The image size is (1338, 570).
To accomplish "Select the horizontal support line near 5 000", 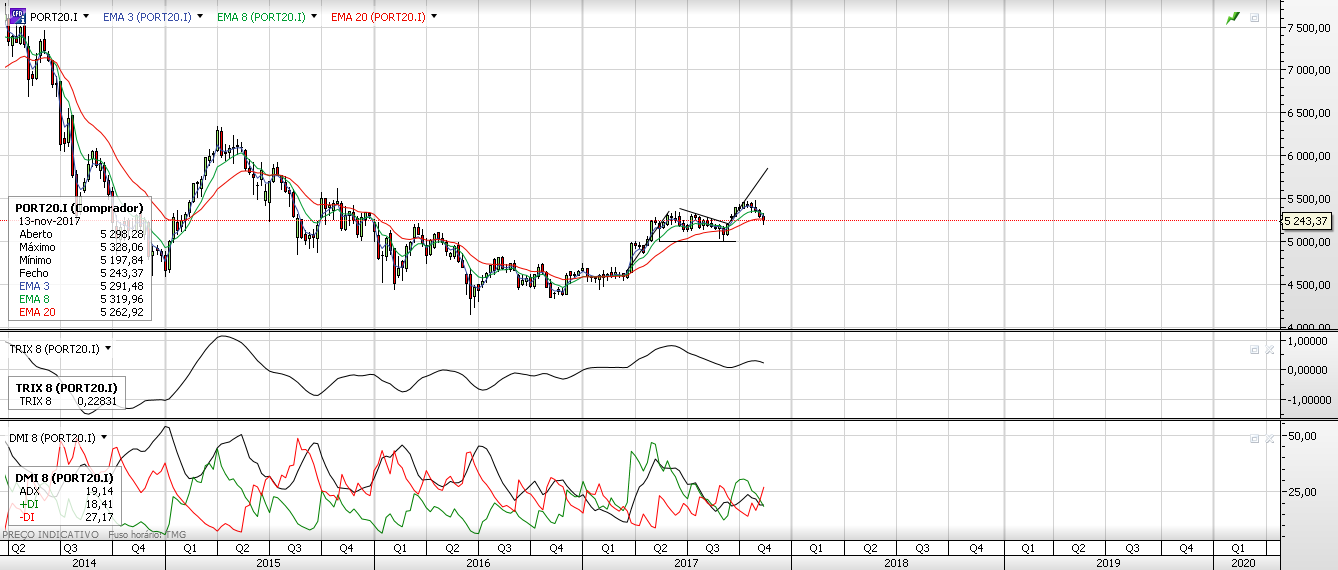I will point(697,240).
